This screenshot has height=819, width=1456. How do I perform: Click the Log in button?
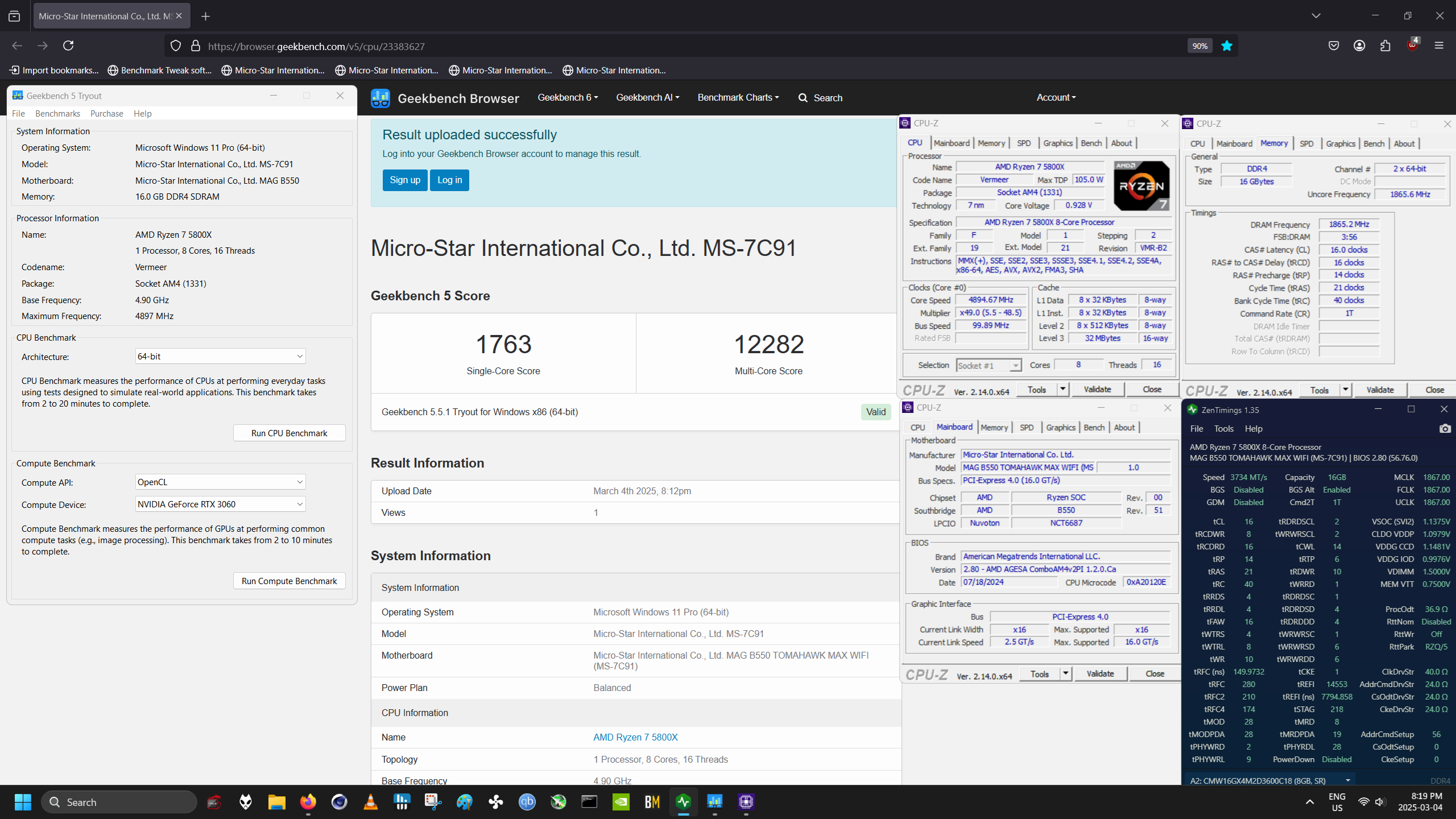(449, 180)
